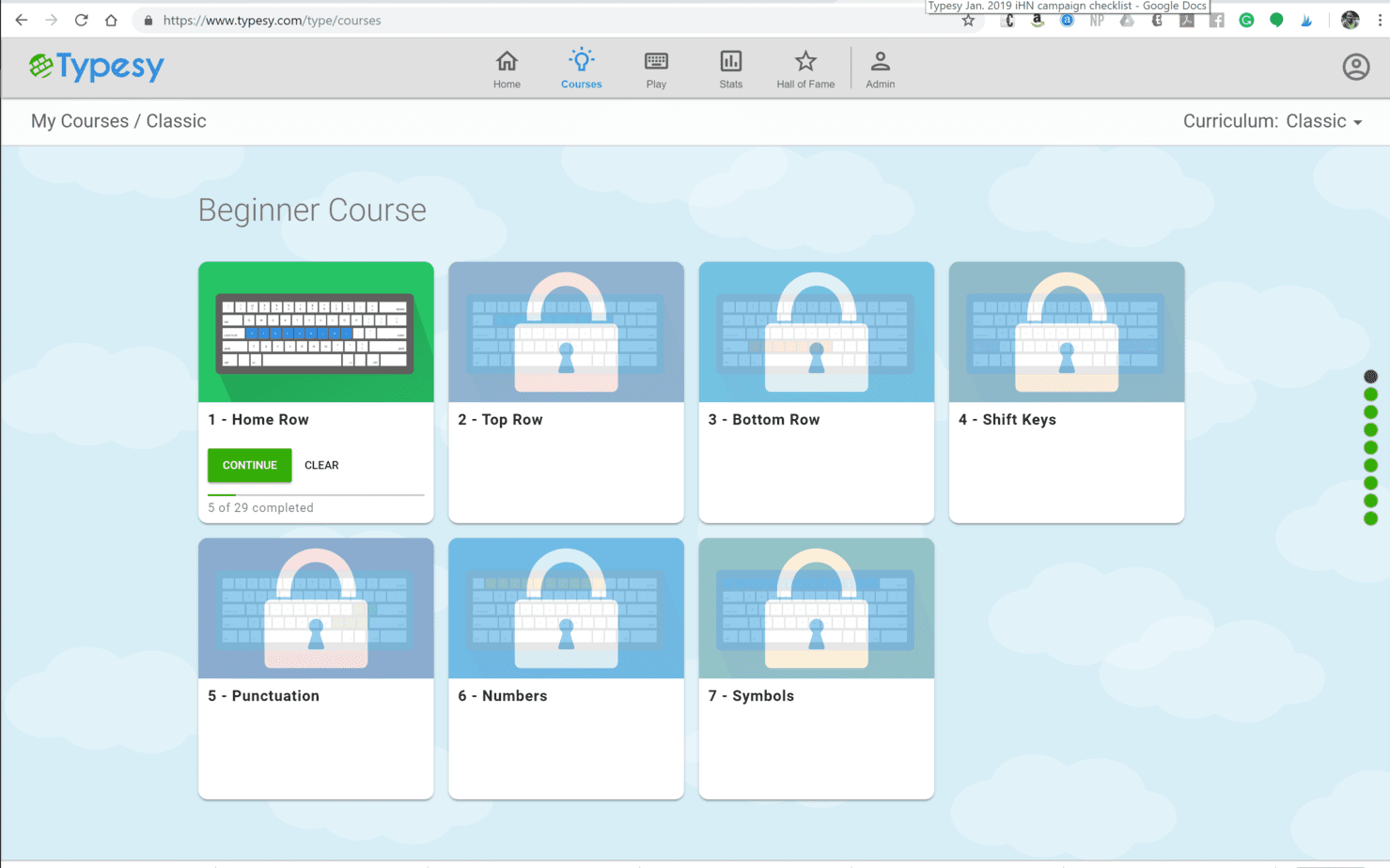The height and width of the screenshot is (868, 1390).
Task: Click the locked Shift Keys course
Action: (1066, 333)
